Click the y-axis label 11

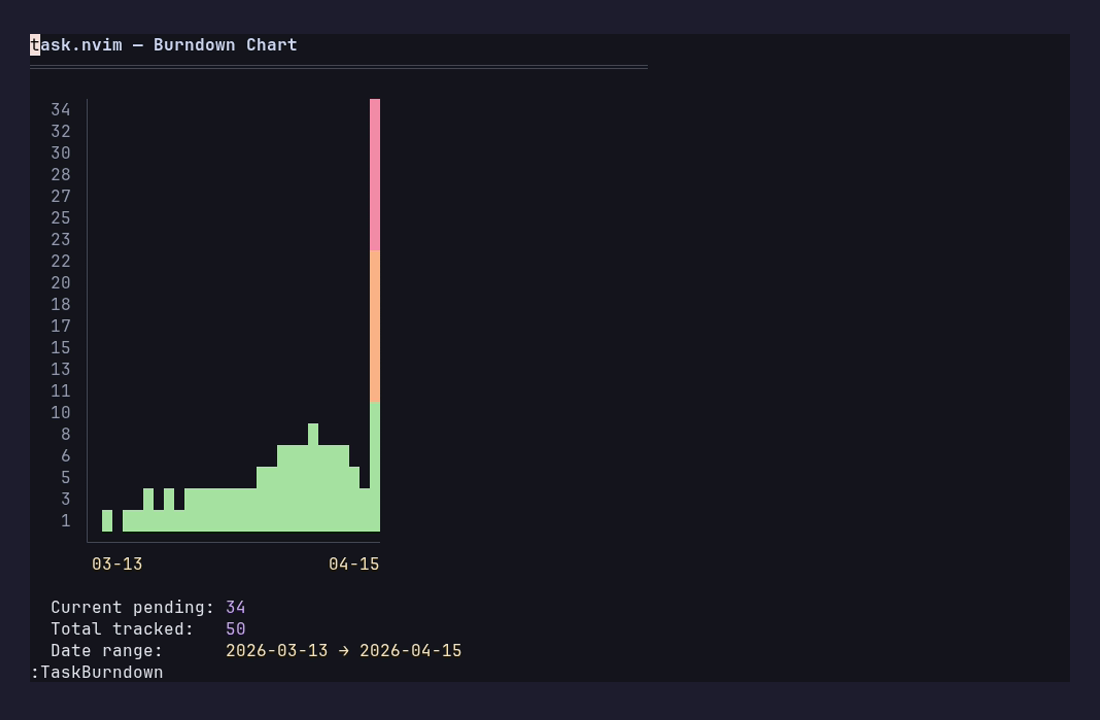coord(60,391)
